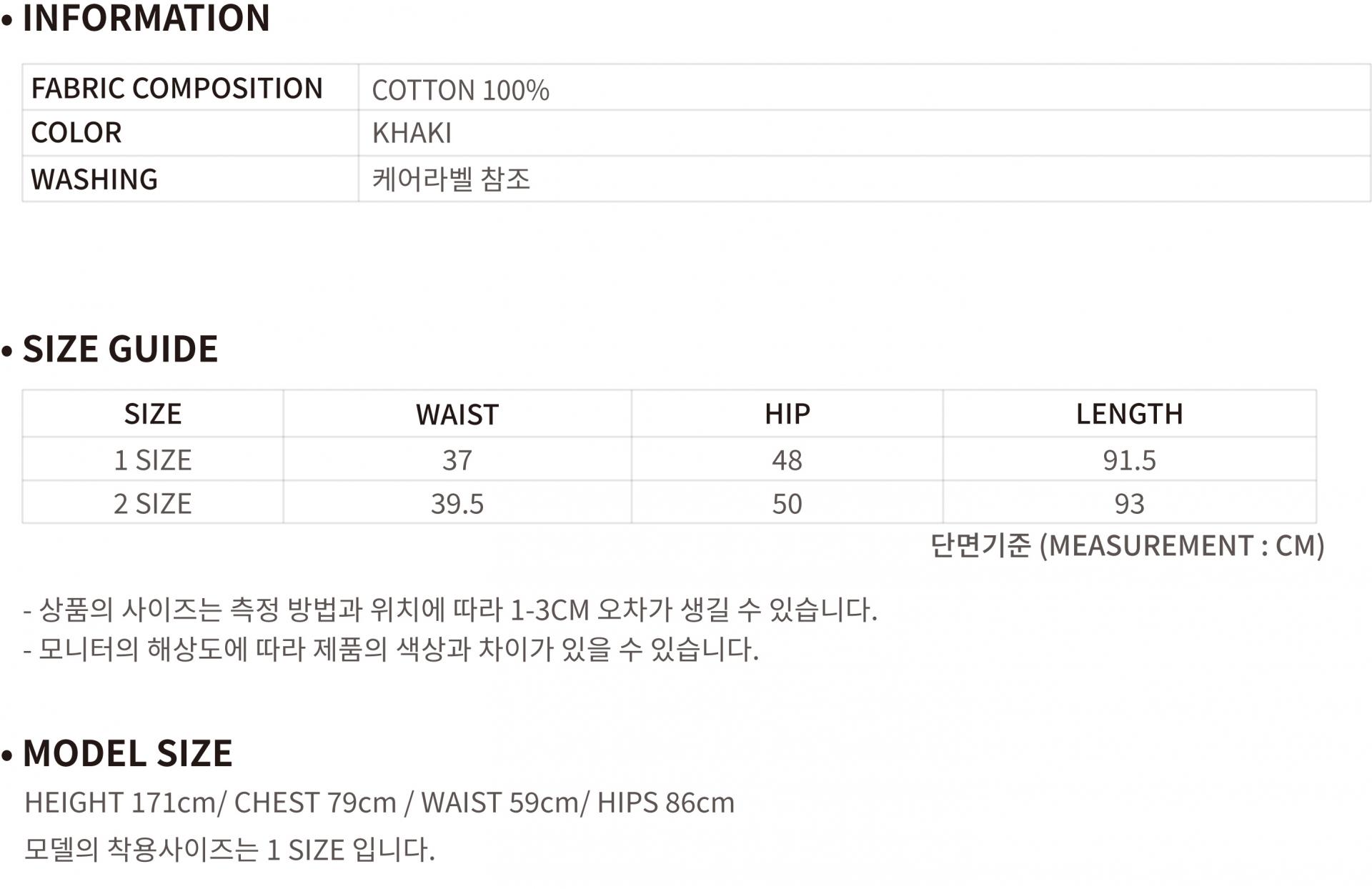Image resolution: width=1372 pixels, height=889 pixels.
Task: Select the COTTON 100% value cell
Action: click(460, 91)
